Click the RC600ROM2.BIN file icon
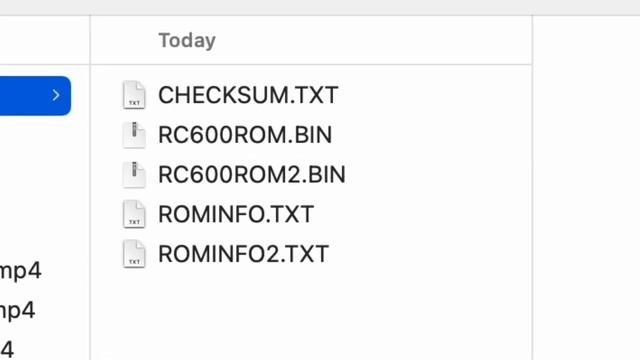Image resolution: width=640 pixels, height=360 pixels. [134, 174]
